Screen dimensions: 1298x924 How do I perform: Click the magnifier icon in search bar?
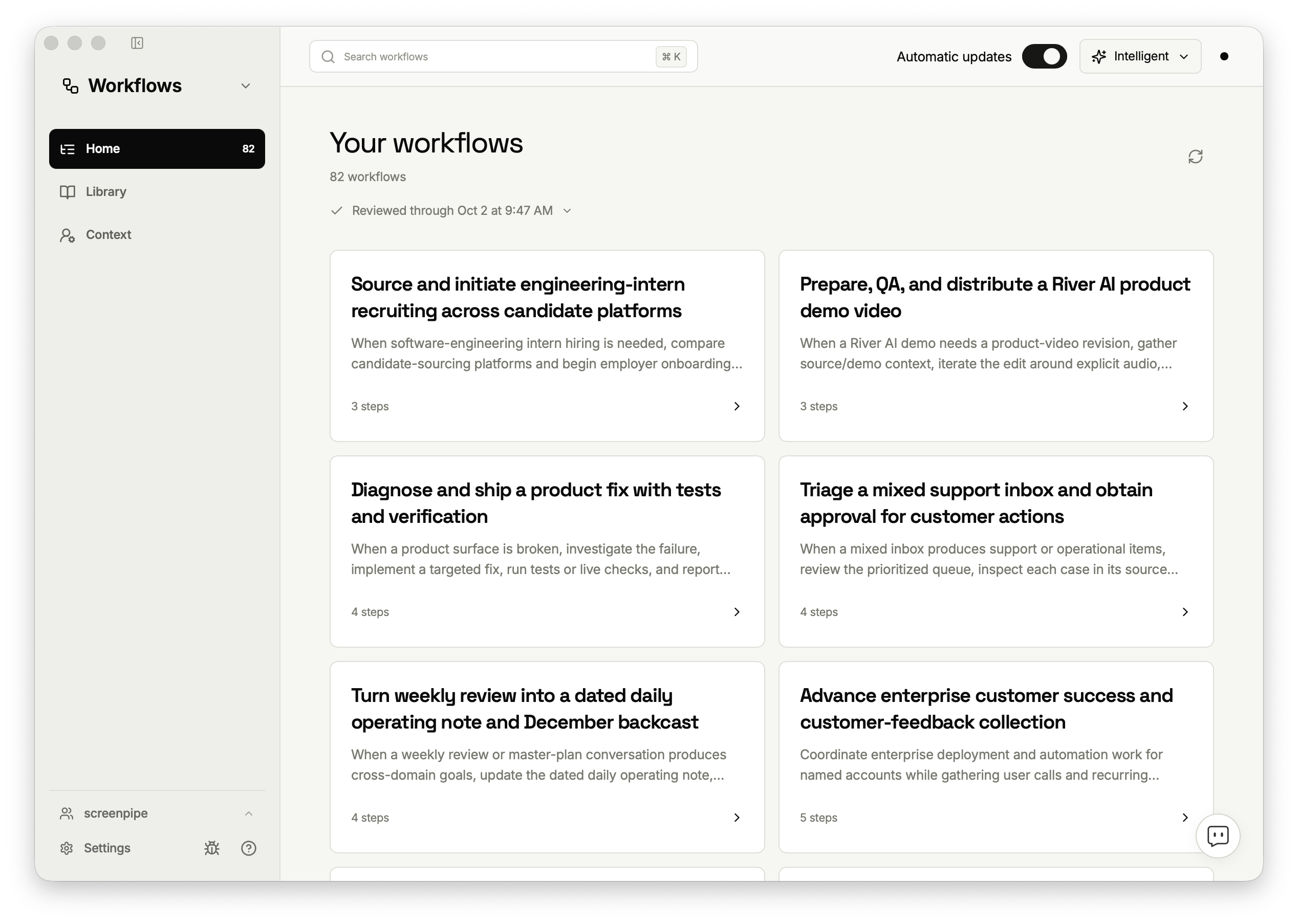click(x=329, y=57)
